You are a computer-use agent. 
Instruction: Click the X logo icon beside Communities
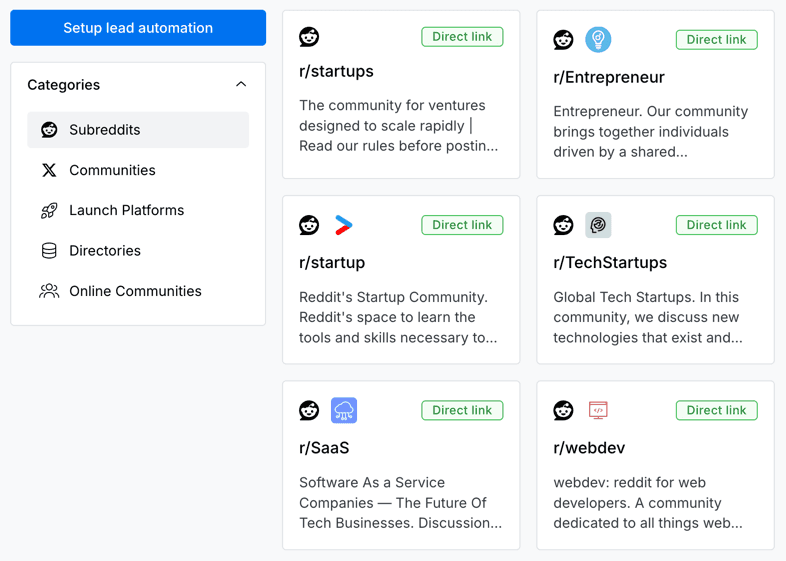click(49, 170)
